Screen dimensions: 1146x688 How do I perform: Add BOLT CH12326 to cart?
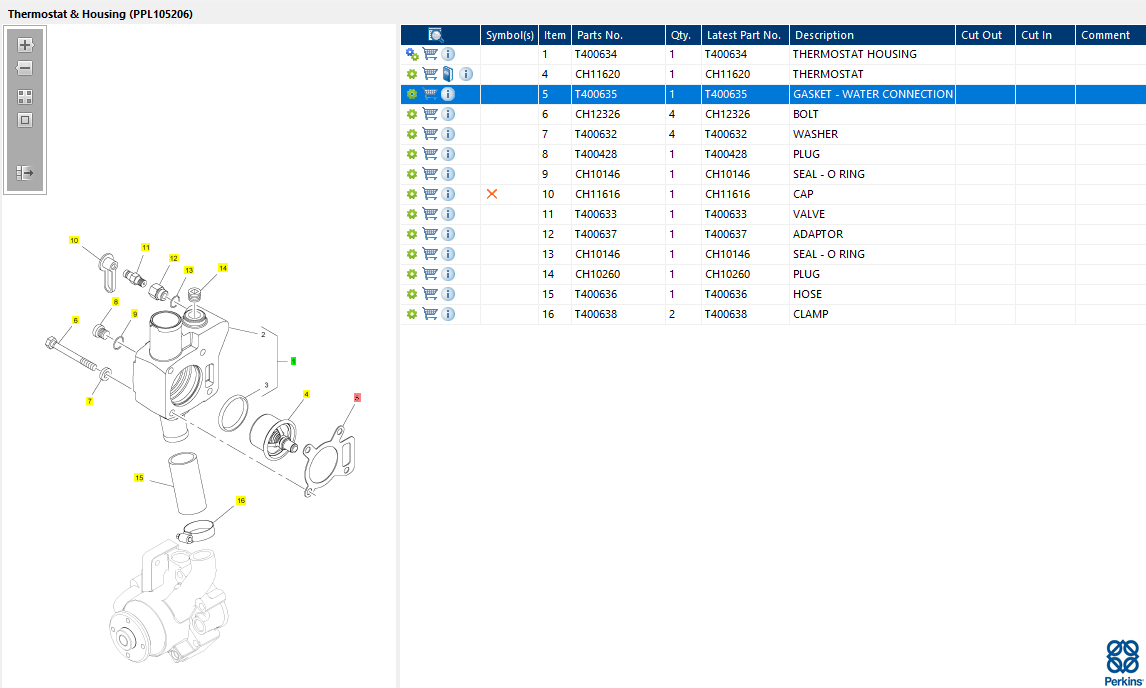pos(430,114)
